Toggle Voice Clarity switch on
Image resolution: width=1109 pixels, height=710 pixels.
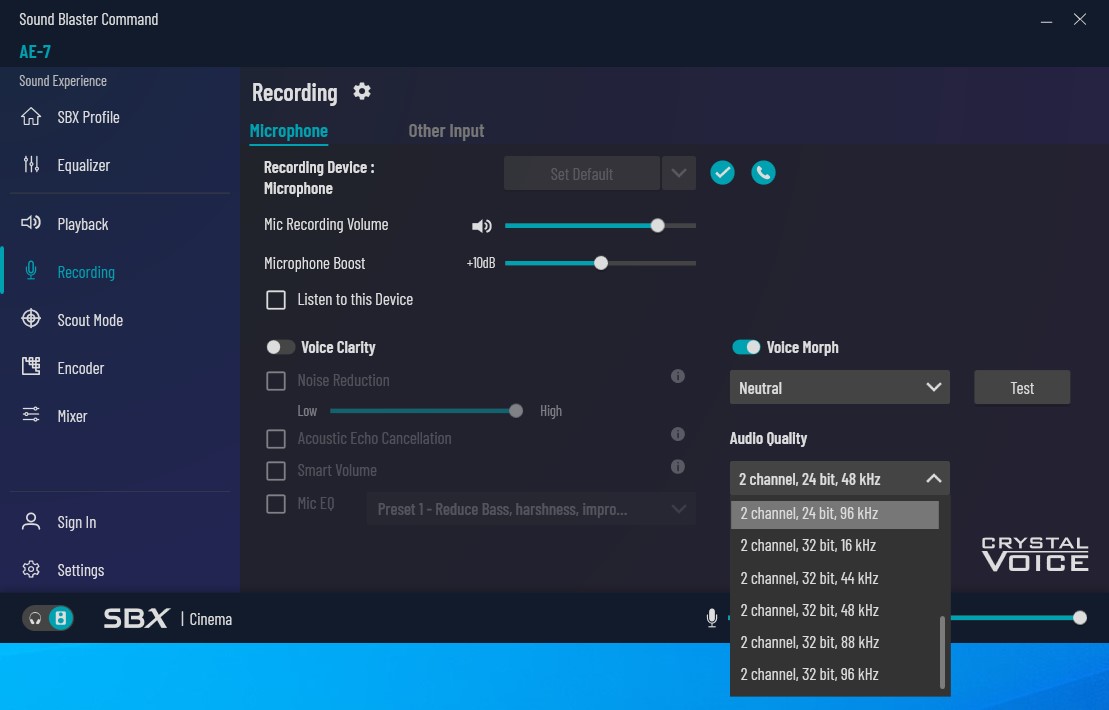click(x=280, y=347)
